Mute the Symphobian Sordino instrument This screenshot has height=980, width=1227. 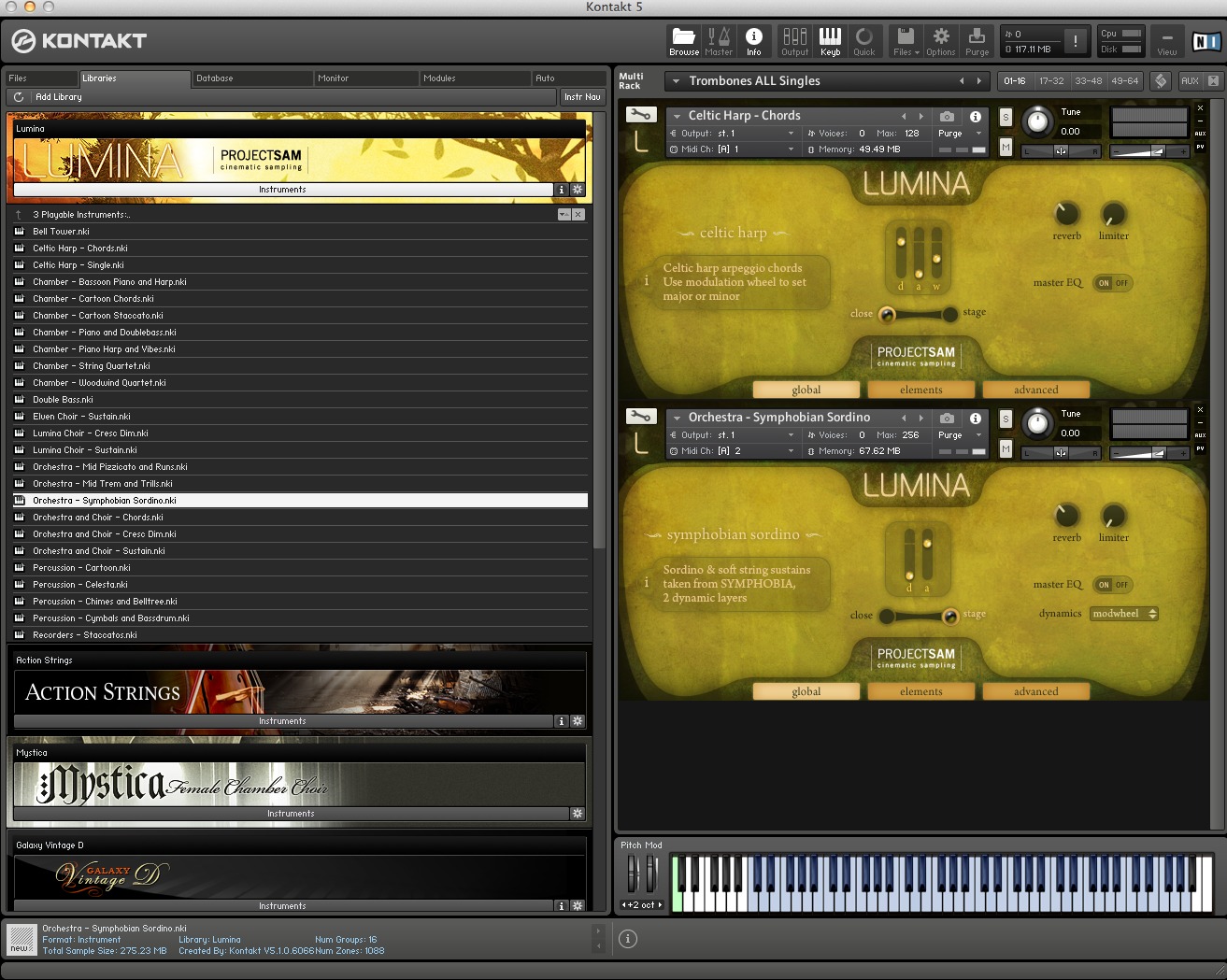click(1006, 448)
